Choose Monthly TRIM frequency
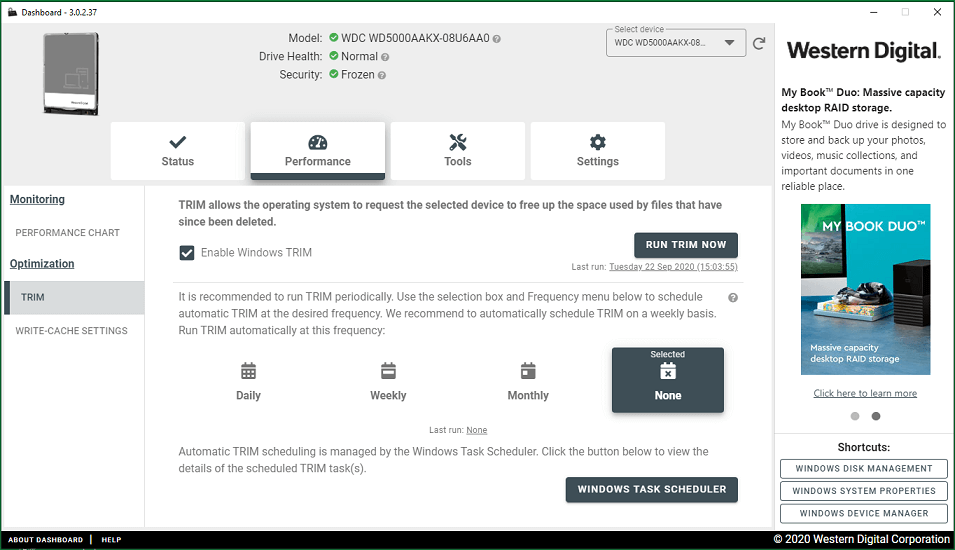Image resolution: width=955 pixels, height=550 pixels. point(528,381)
